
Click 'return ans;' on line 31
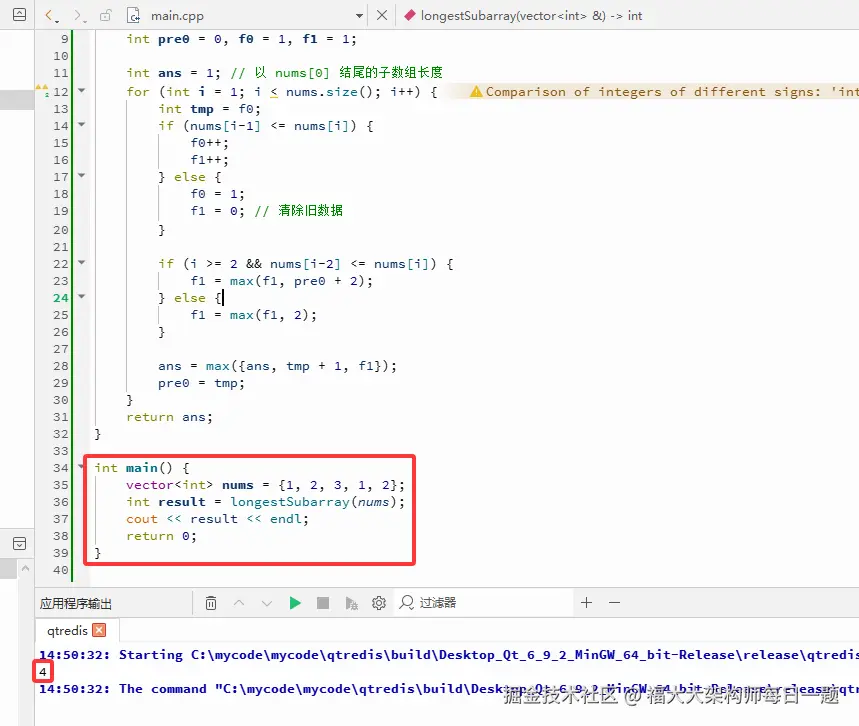pyautogui.click(x=169, y=417)
